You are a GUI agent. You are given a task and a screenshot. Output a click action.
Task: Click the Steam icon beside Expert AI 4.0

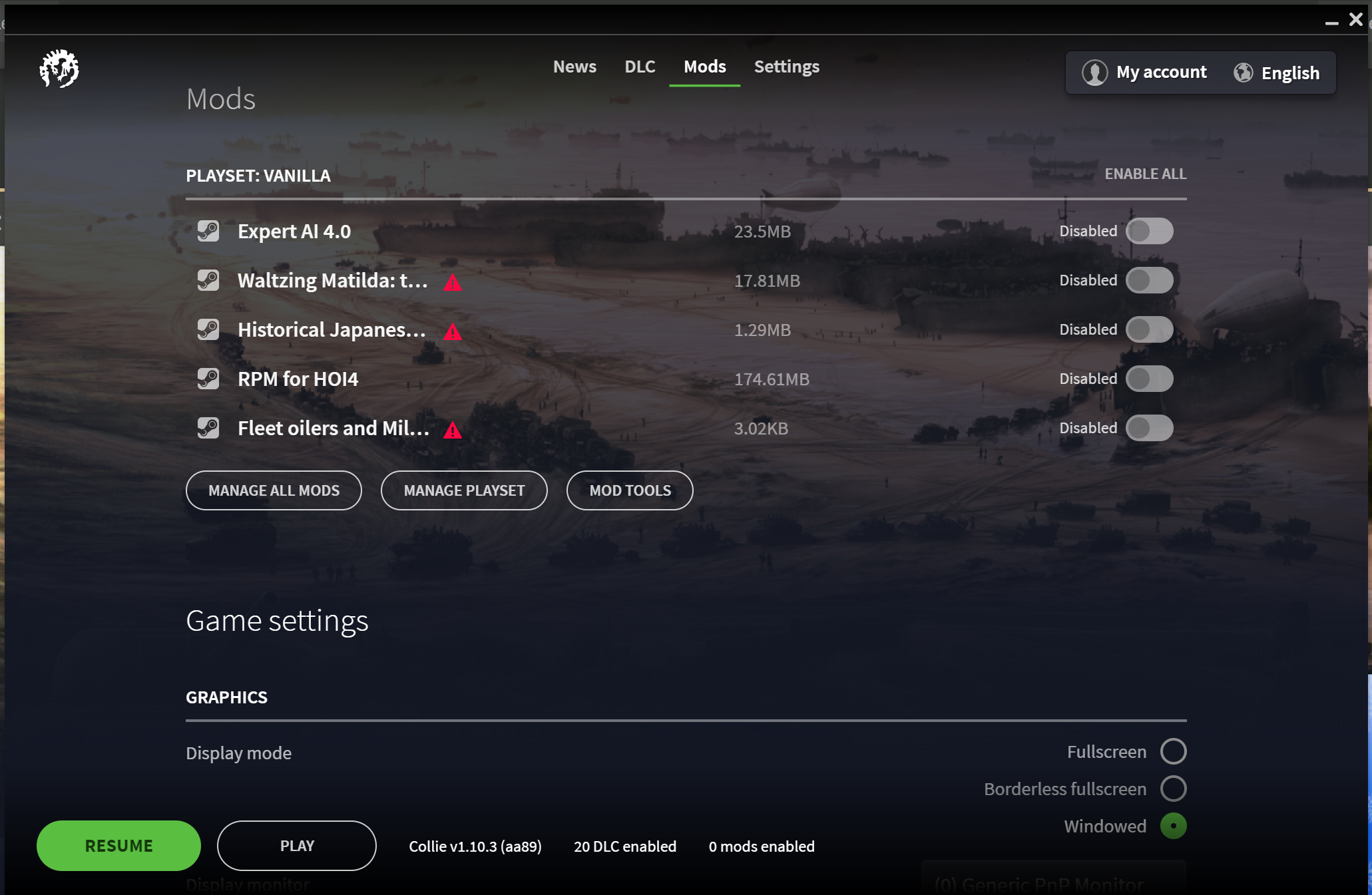click(208, 232)
